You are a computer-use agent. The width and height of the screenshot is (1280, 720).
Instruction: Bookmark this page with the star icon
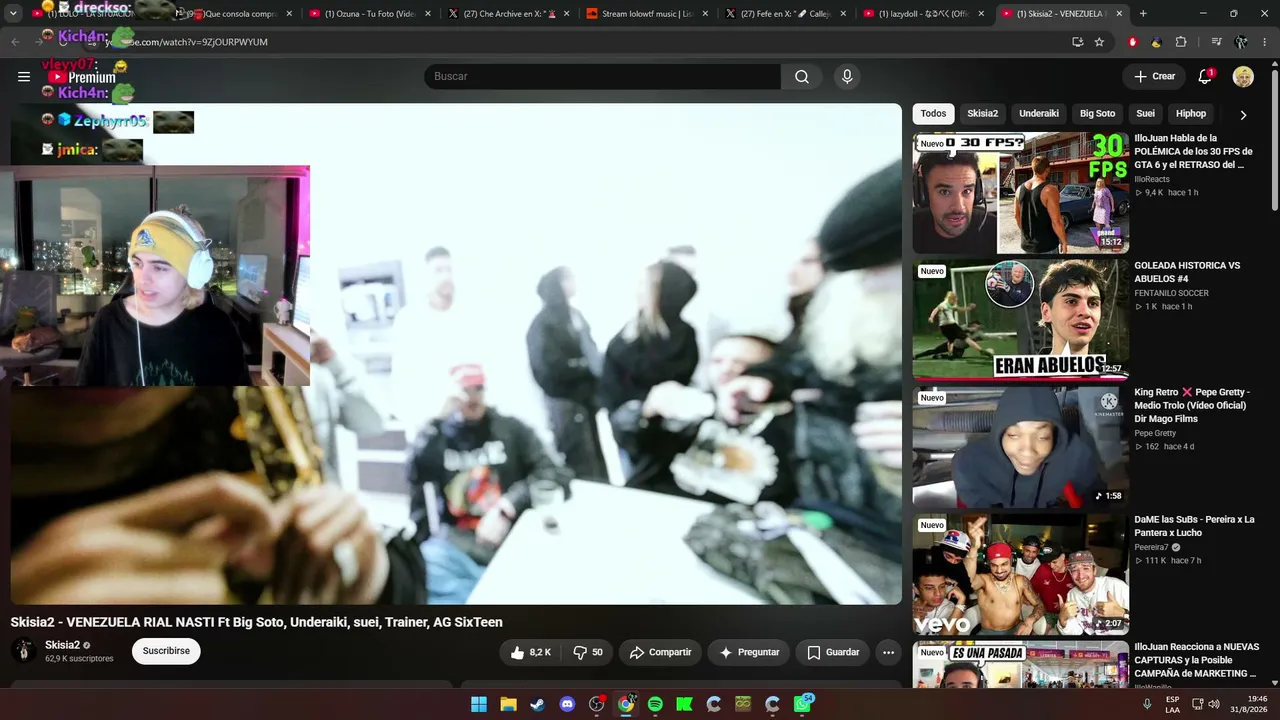(x=1099, y=42)
